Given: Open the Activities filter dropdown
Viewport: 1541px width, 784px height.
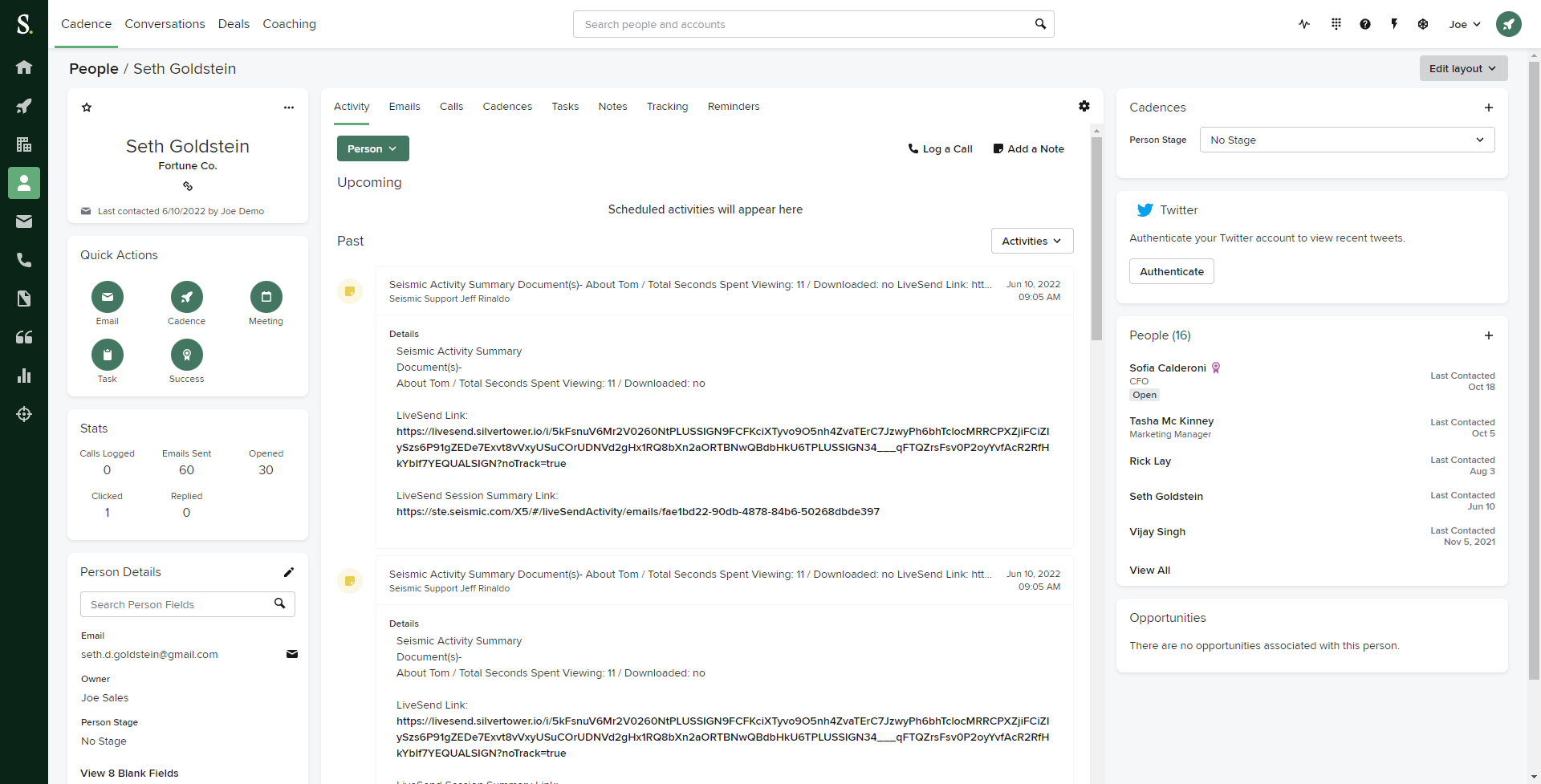Looking at the screenshot, I should coord(1031,241).
